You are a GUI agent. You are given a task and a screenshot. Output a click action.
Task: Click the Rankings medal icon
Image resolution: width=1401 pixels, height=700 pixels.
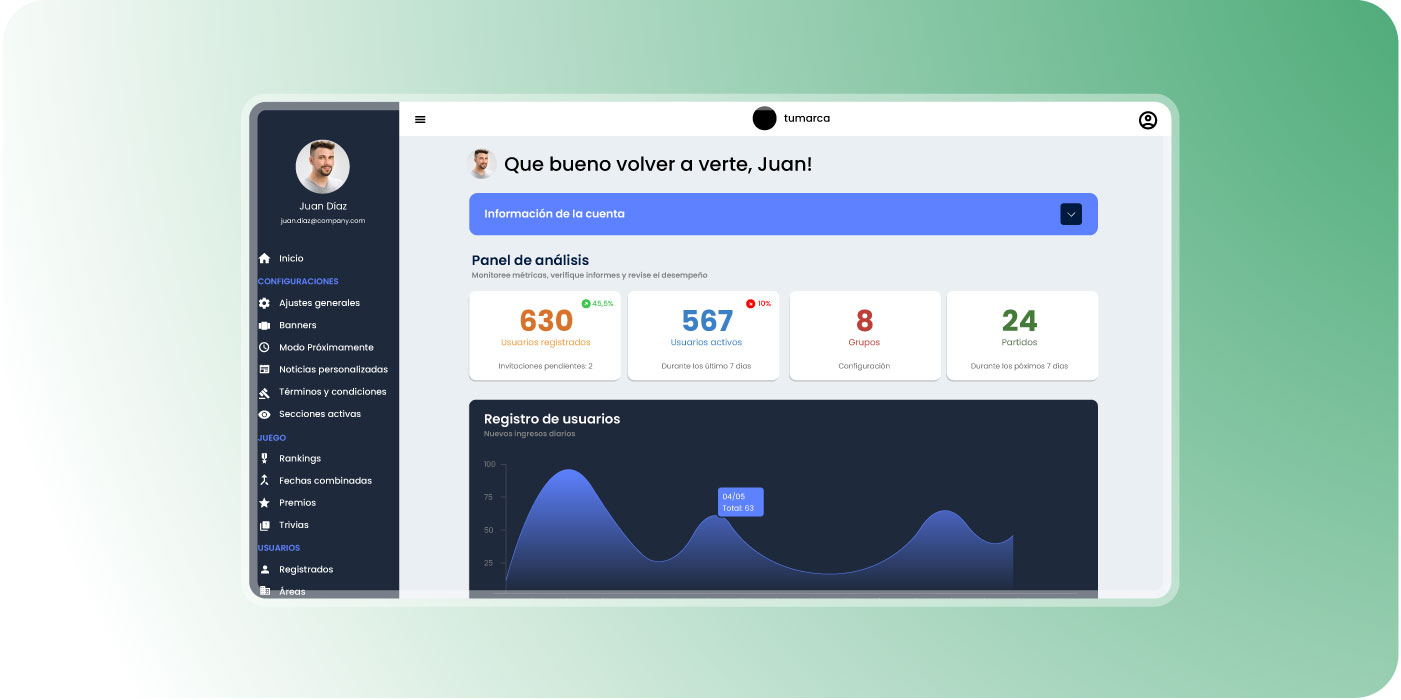click(264, 459)
